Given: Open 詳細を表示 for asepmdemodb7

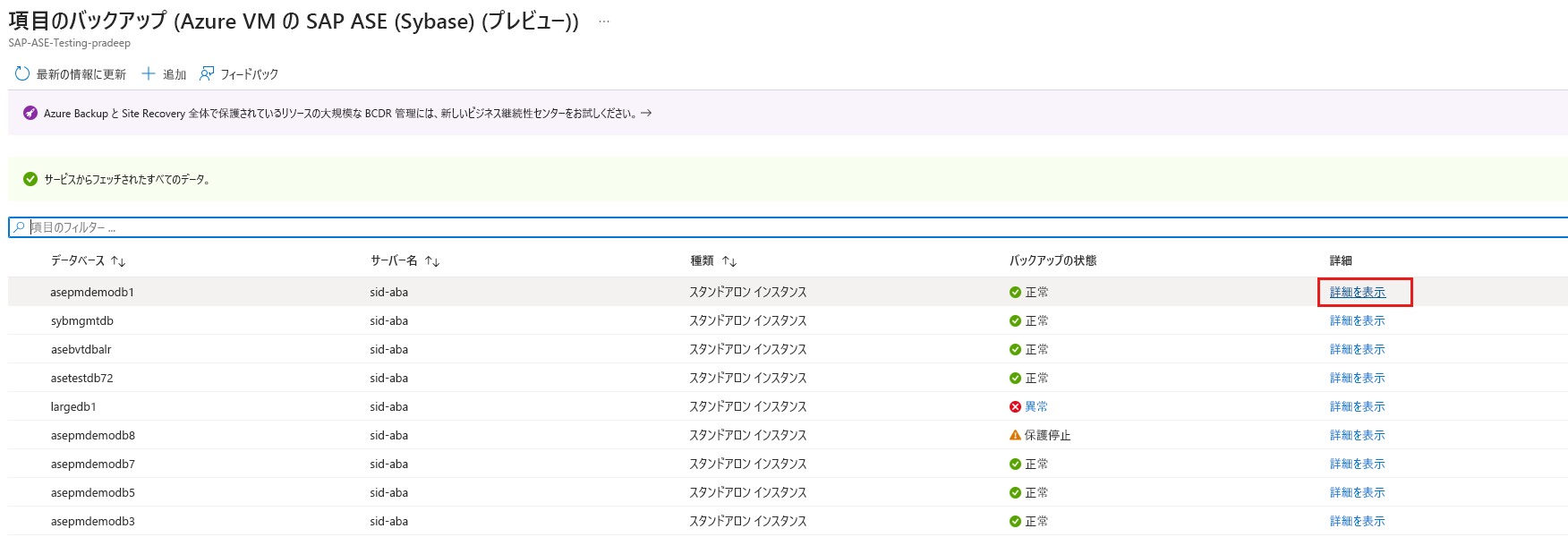Looking at the screenshot, I should pos(1358,464).
